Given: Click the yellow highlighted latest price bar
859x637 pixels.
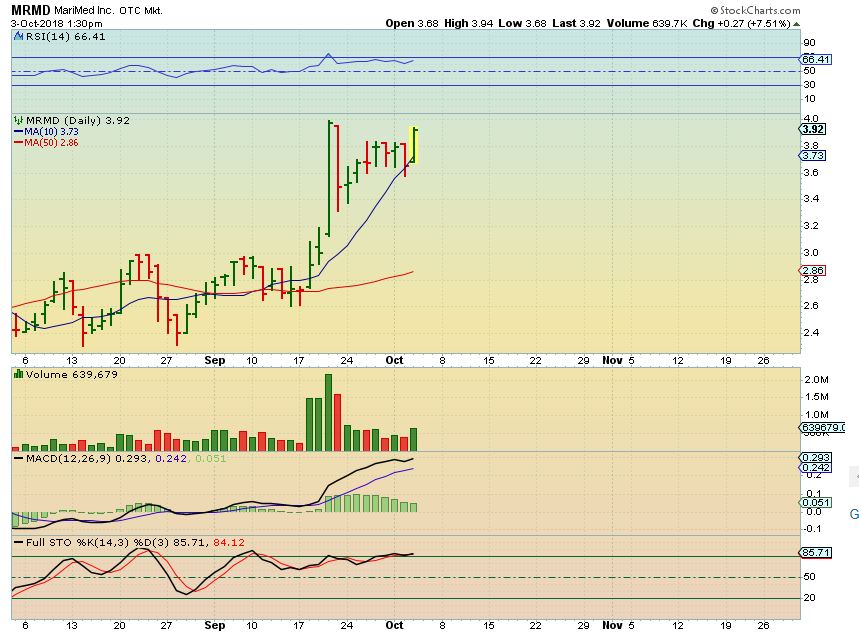Looking at the screenshot, I should (415, 145).
